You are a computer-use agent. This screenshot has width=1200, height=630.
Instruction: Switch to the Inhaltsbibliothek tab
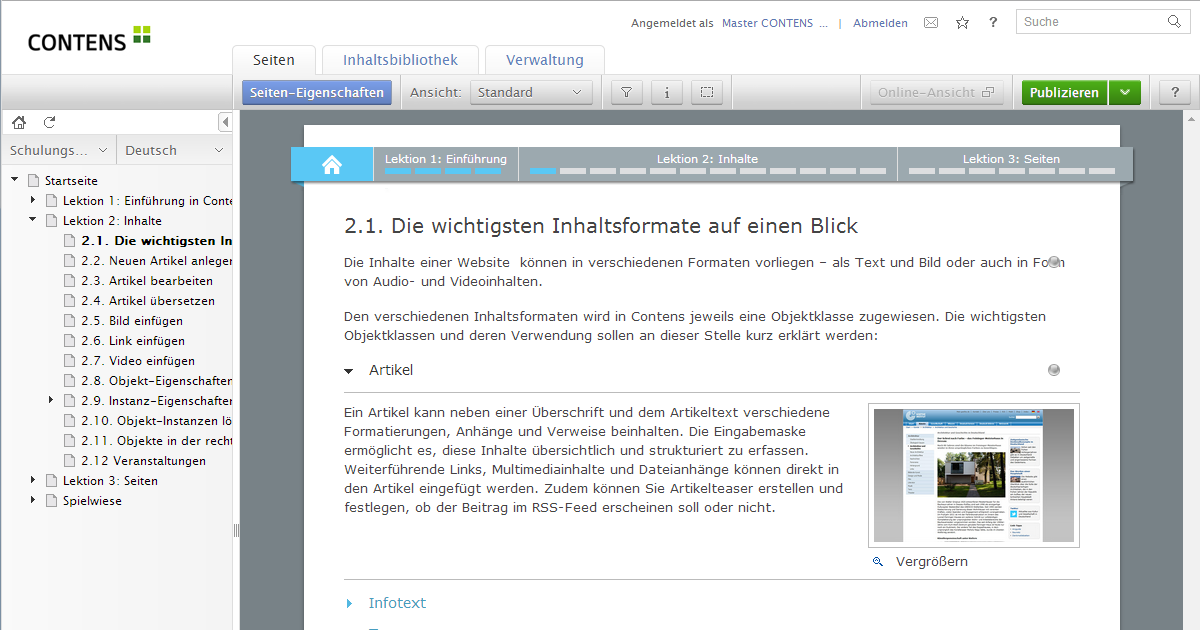(400, 60)
